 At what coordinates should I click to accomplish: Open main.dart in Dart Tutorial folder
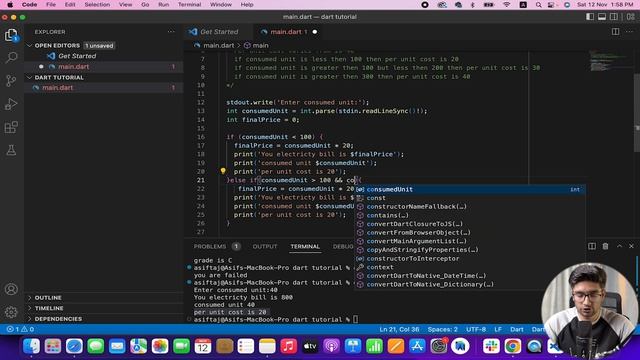point(58,88)
